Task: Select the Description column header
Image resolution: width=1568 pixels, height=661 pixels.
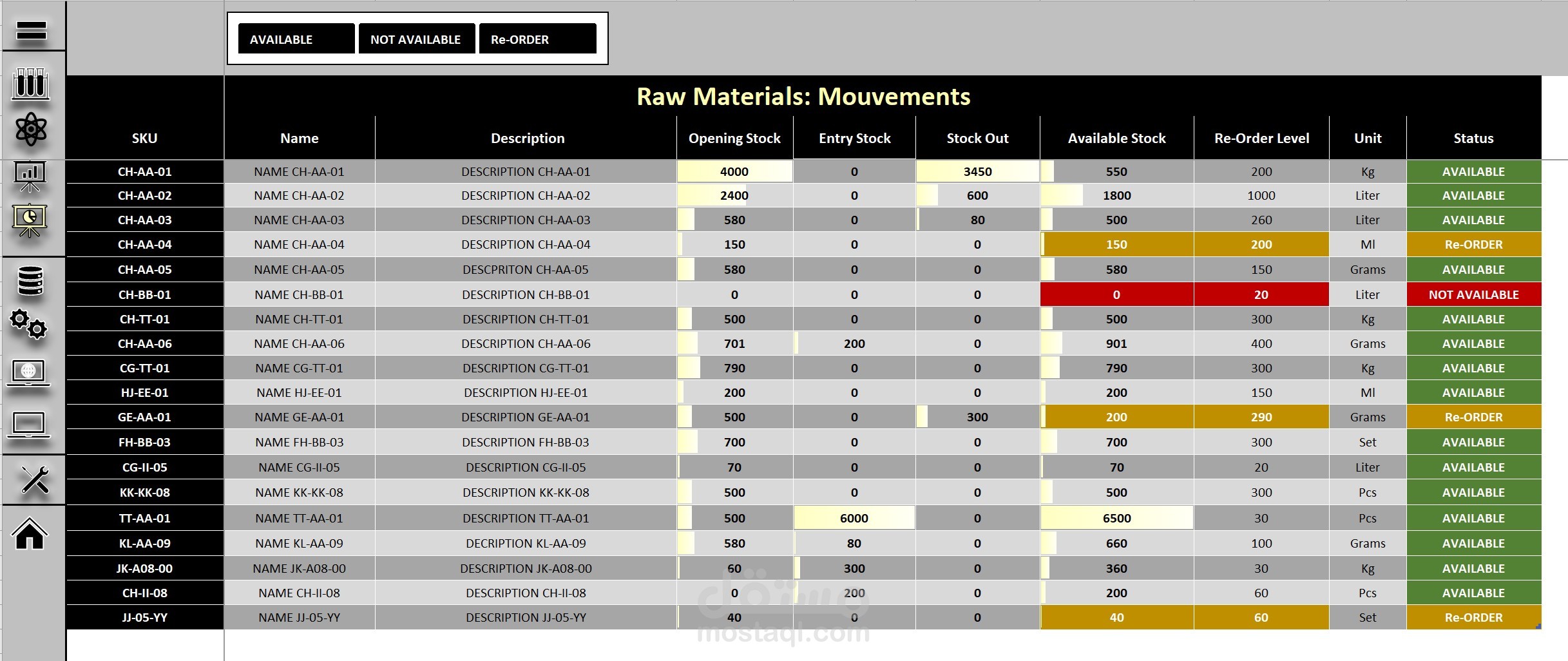Action: tap(526, 138)
